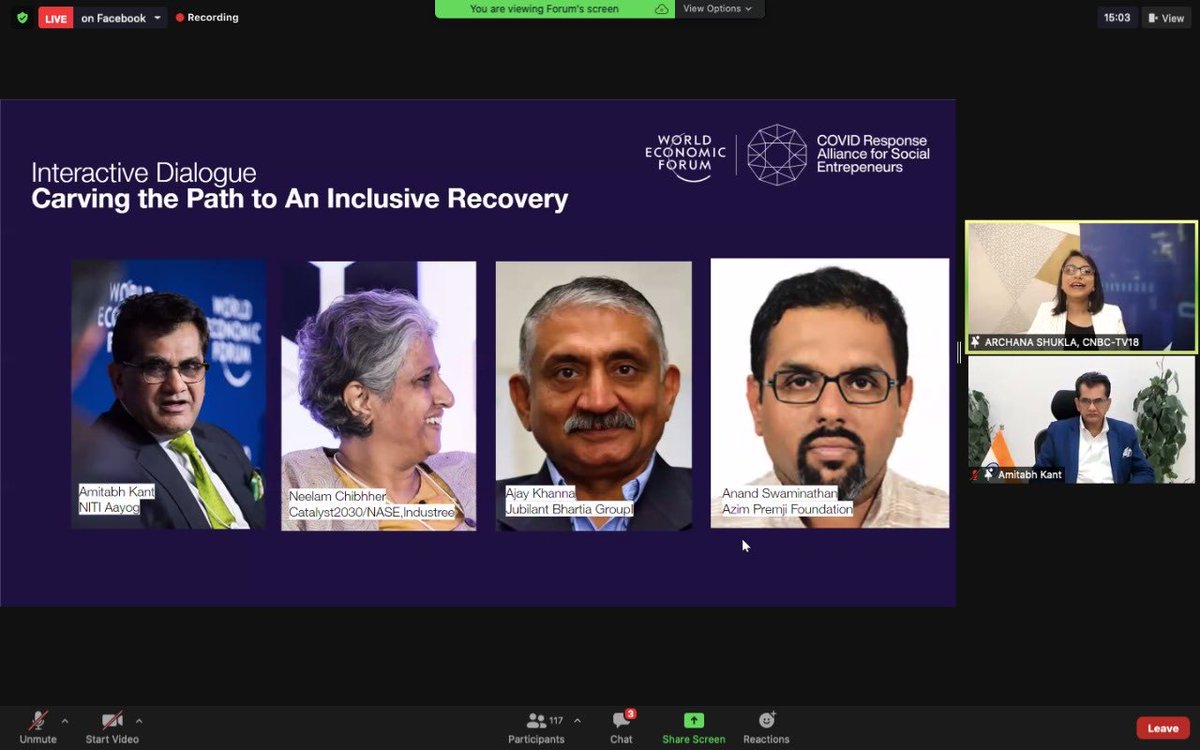The width and height of the screenshot is (1200, 750).
Task: Open the Participants panel
Action: point(537,727)
